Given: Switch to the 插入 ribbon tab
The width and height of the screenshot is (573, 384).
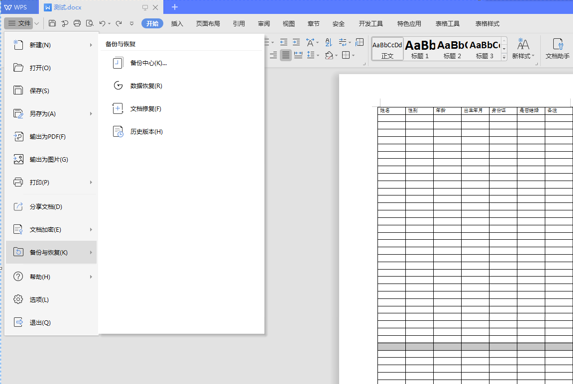Looking at the screenshot, I should [x=177, y=24].
